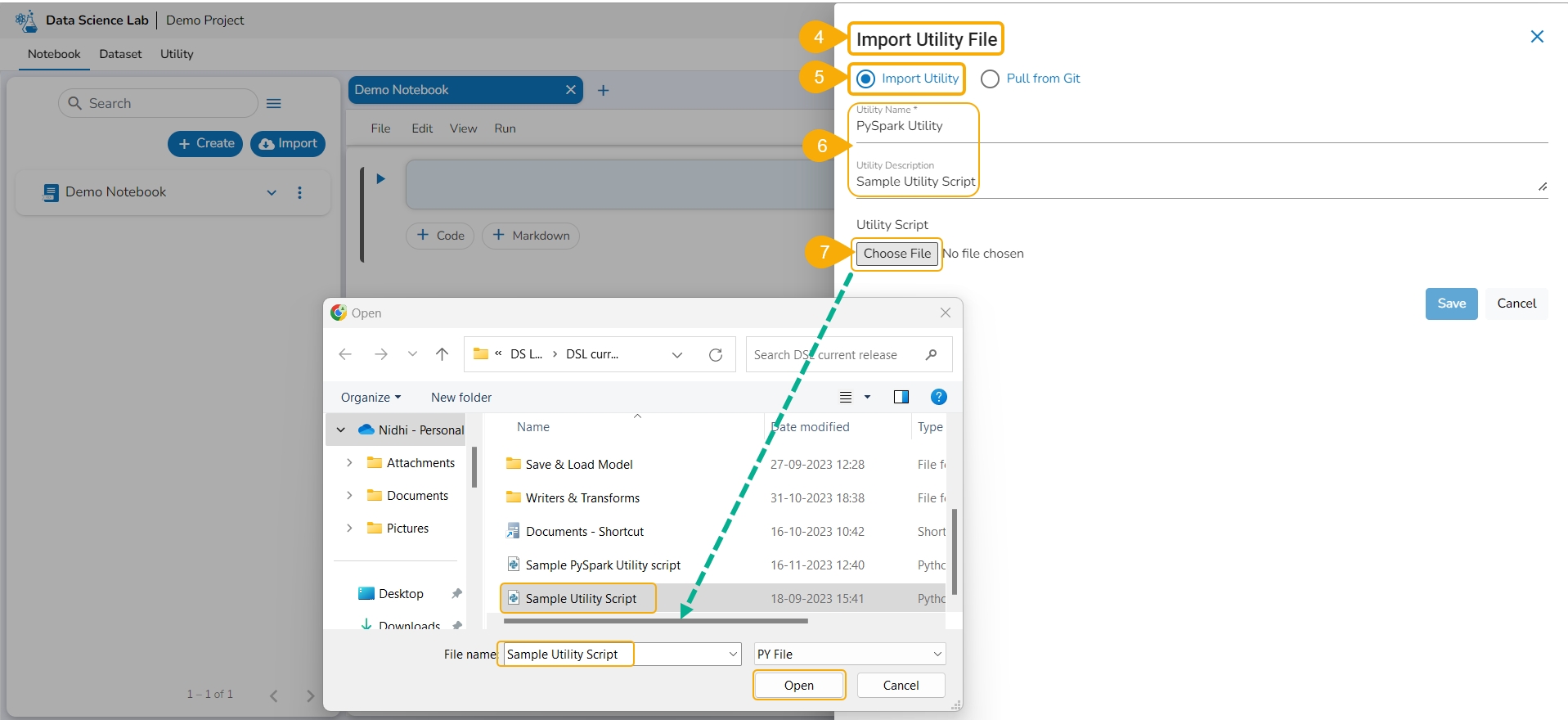Change view layout in Open dialog
The width and height of the screenshot is (1568, 720).
tap(846, 397)
